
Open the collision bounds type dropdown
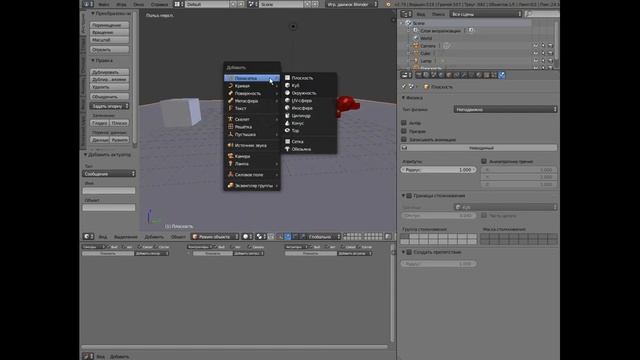point(505,207)
